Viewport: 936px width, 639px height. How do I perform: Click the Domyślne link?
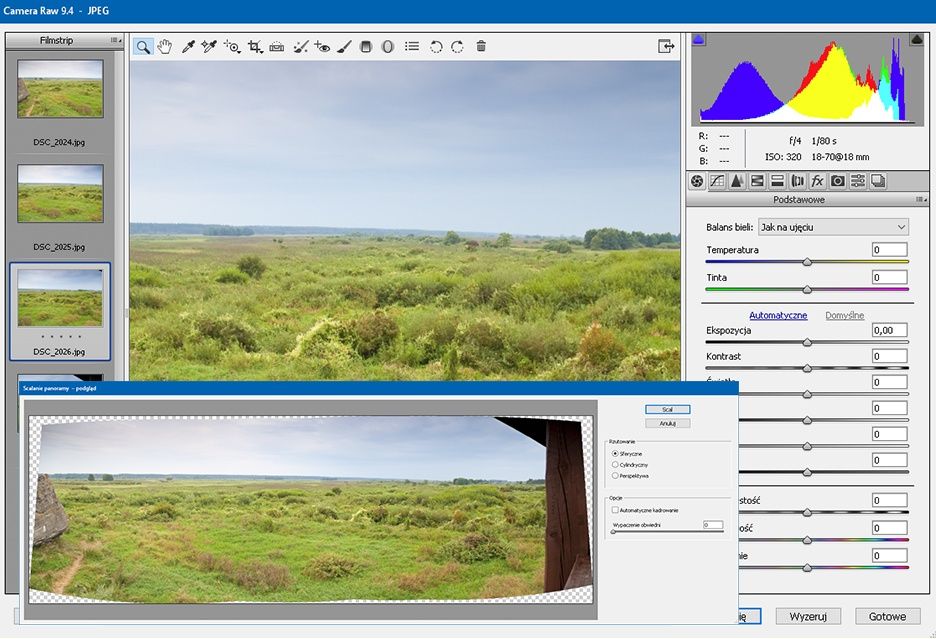(x=845, y=315)
